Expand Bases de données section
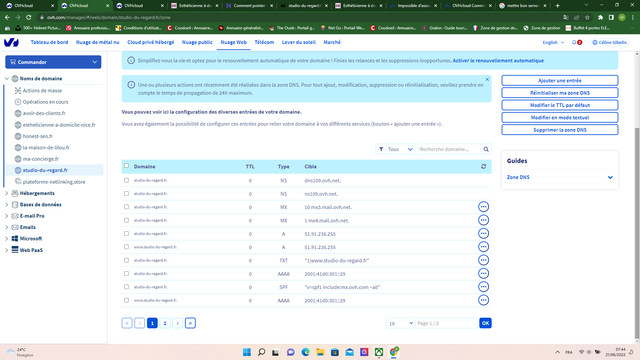This screenshot has width=640, height=360. 7,204
